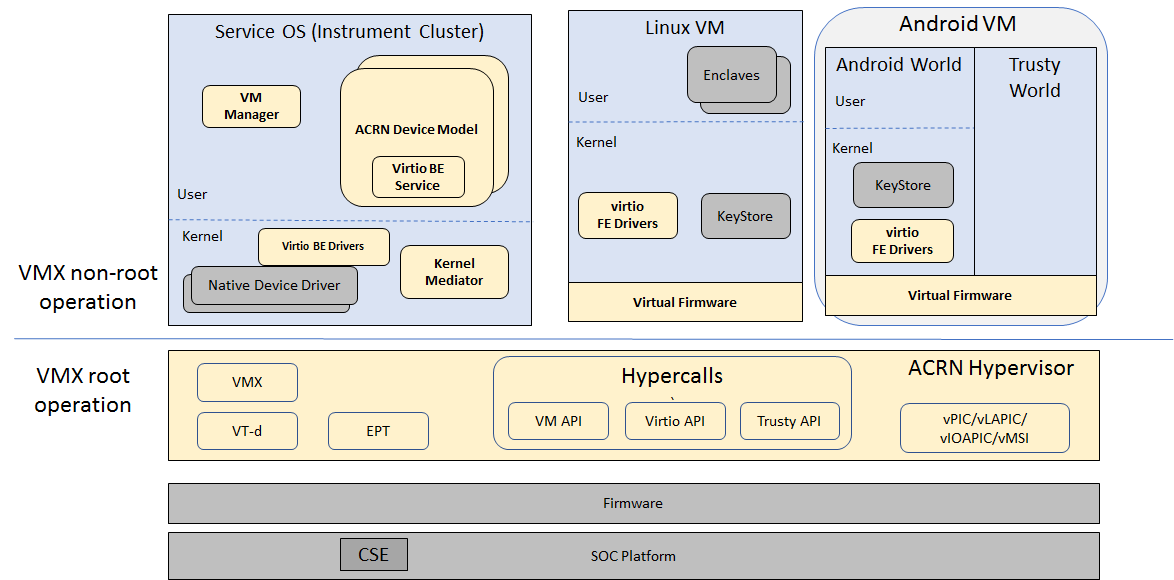Select the ACRN Device Model block
Screen dimensions: 1174x580
pos(416,129)
